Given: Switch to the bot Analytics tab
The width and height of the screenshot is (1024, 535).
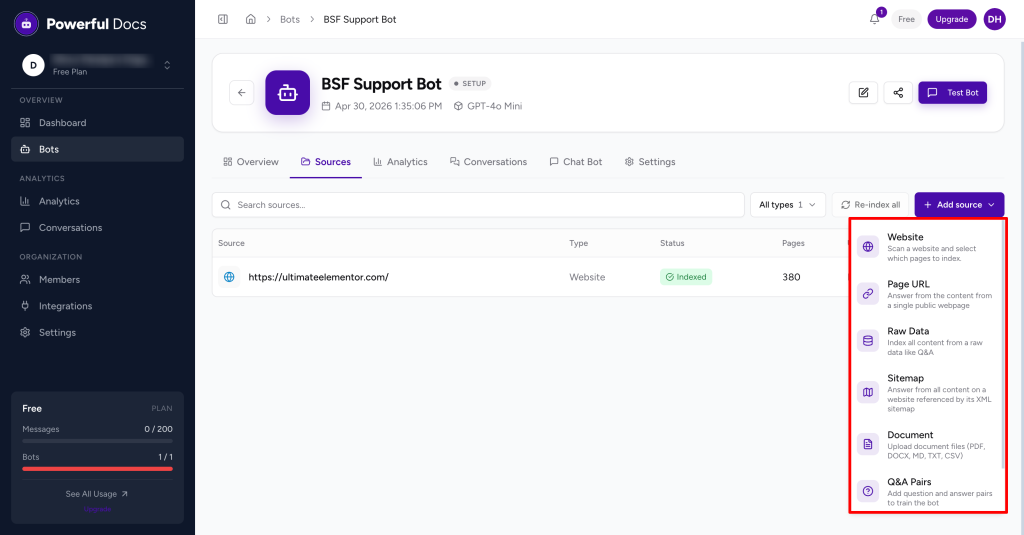Looking at the screenshot, I should pos(400,162).
